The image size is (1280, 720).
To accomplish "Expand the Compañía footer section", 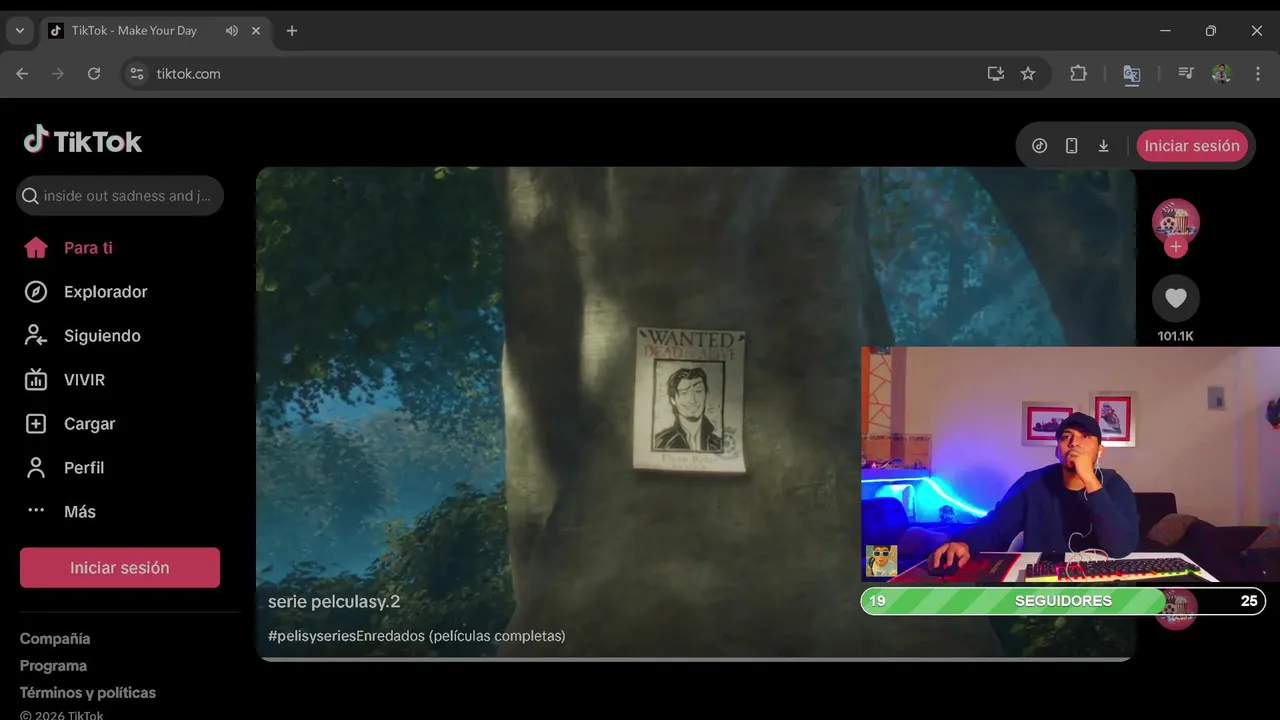I will 55,639.
